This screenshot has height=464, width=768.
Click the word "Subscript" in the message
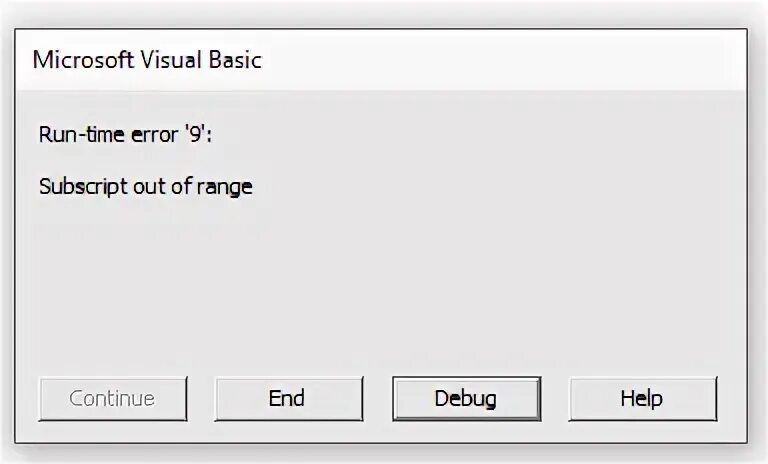click(x=79, y=186)
